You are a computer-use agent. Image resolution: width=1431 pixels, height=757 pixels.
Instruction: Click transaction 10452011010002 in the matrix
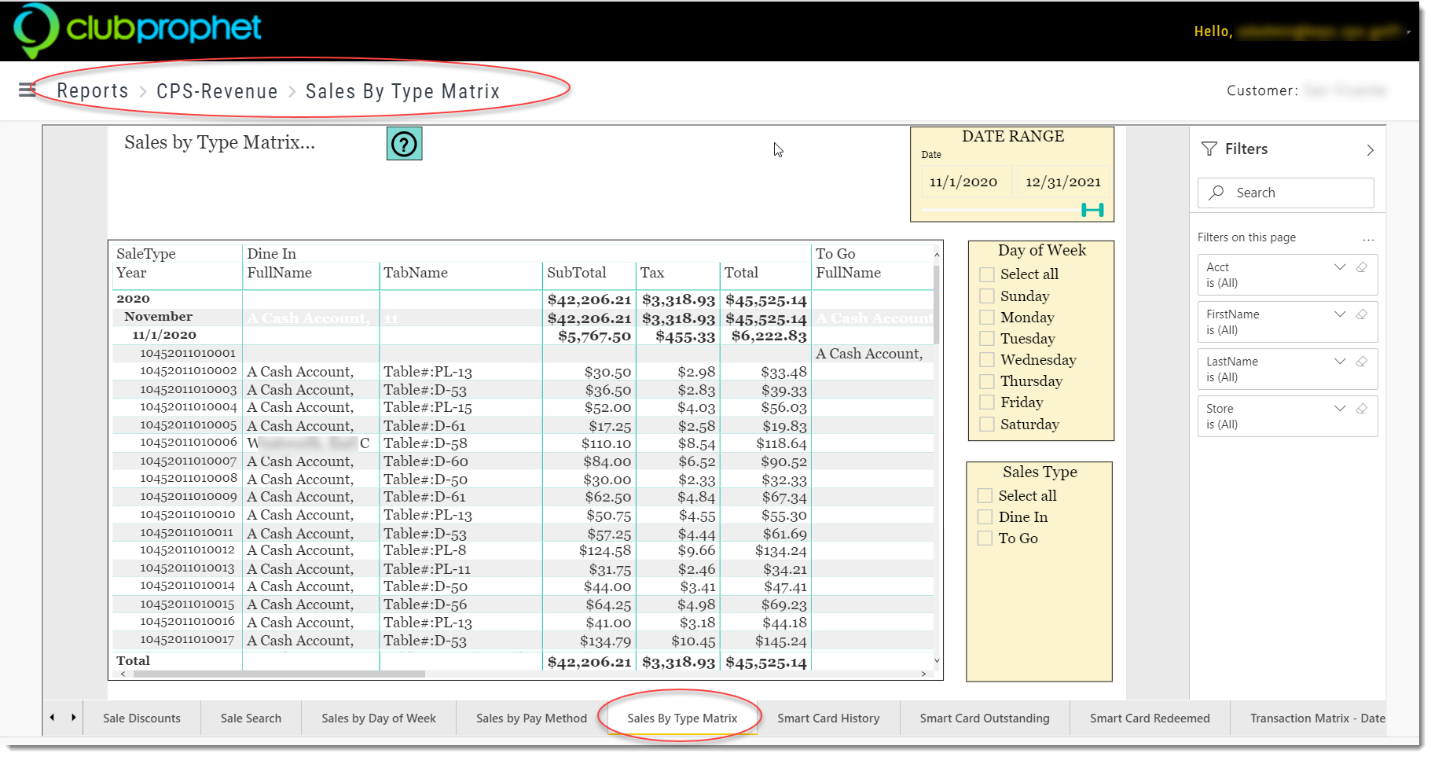pyautogui.click(x=188, y=371)
